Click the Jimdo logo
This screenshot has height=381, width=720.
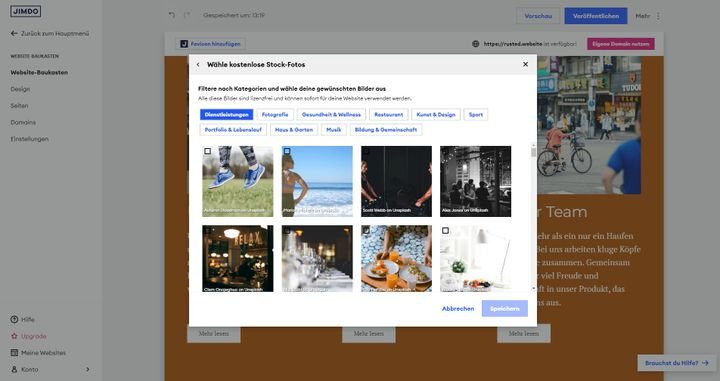(x=25, y=11)
